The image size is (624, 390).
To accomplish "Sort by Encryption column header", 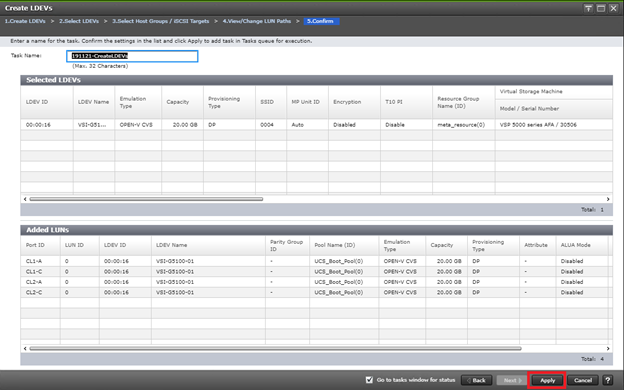I will [x=354, y=102].
